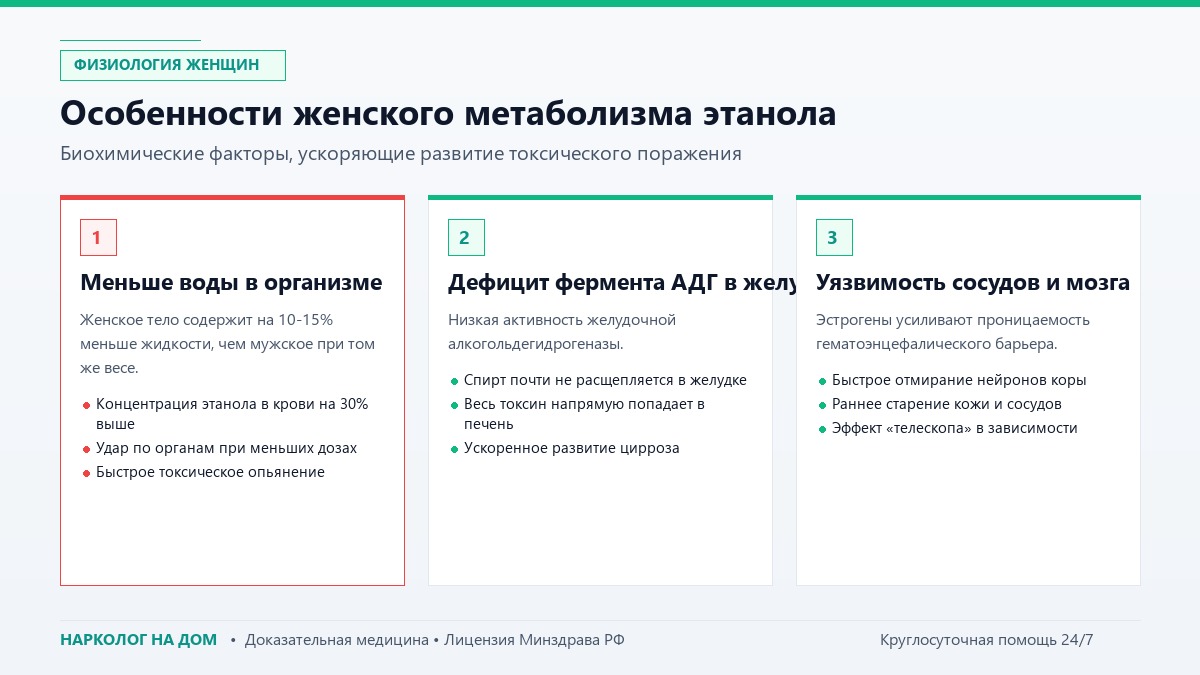Click paragraph Женское тело содержит на 10-15%
Image resolution: width=1200 pixels, height=675 pixels.
[x=228, y=344]
